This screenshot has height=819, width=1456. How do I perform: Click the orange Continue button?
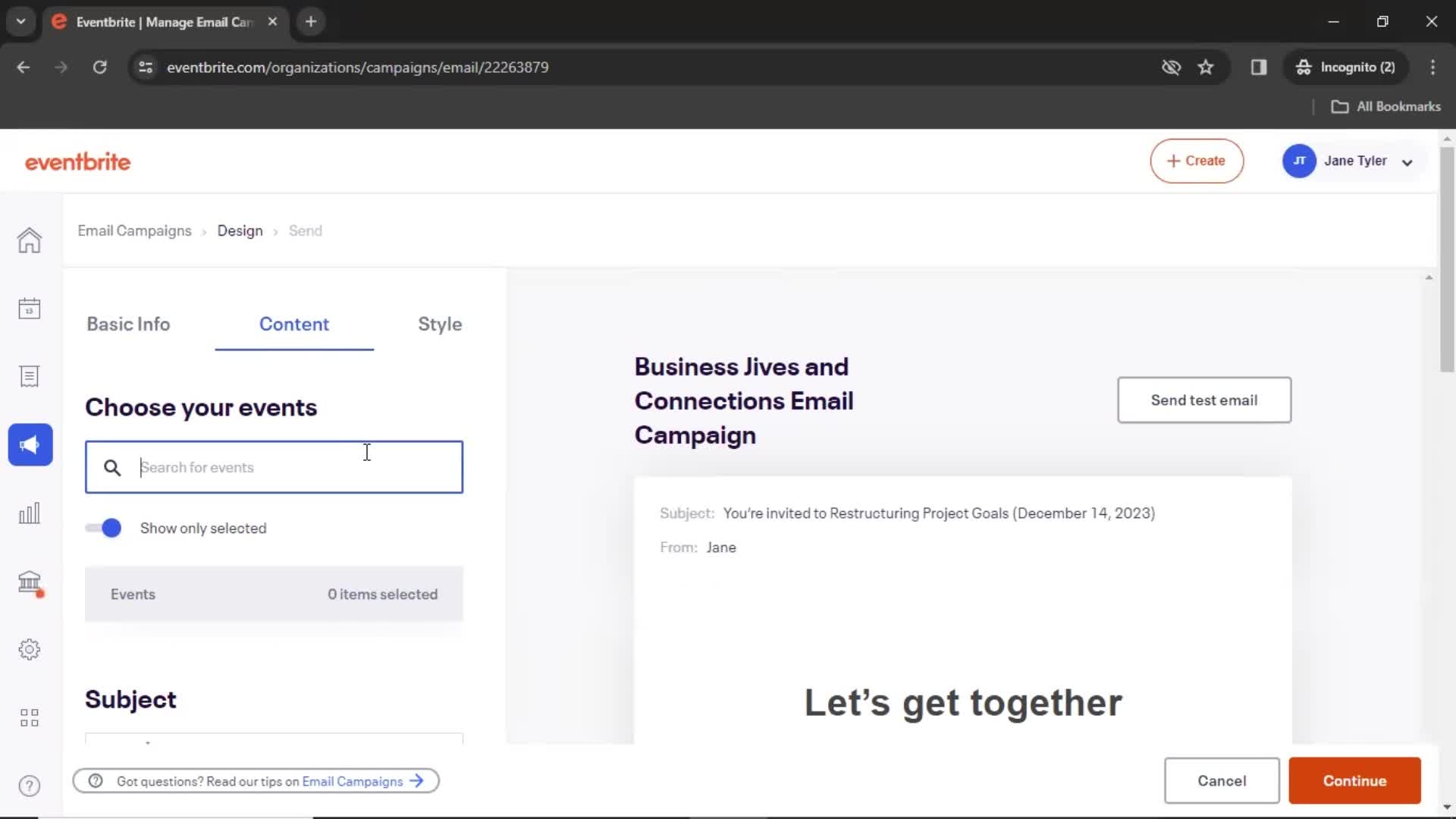pyautogui.click(x=1354, y=780)
